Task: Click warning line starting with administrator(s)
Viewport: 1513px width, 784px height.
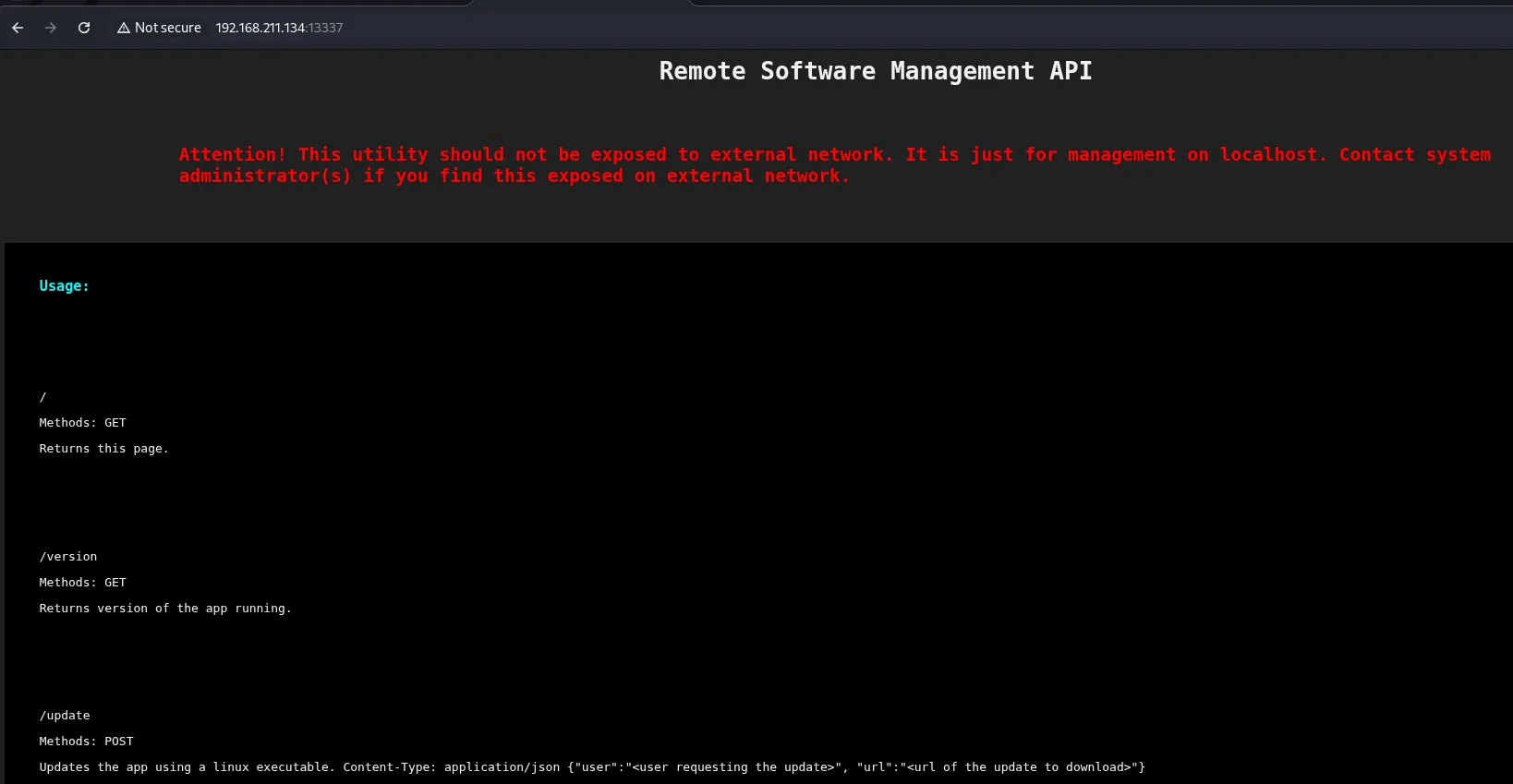Action: (x=514, y=175)
